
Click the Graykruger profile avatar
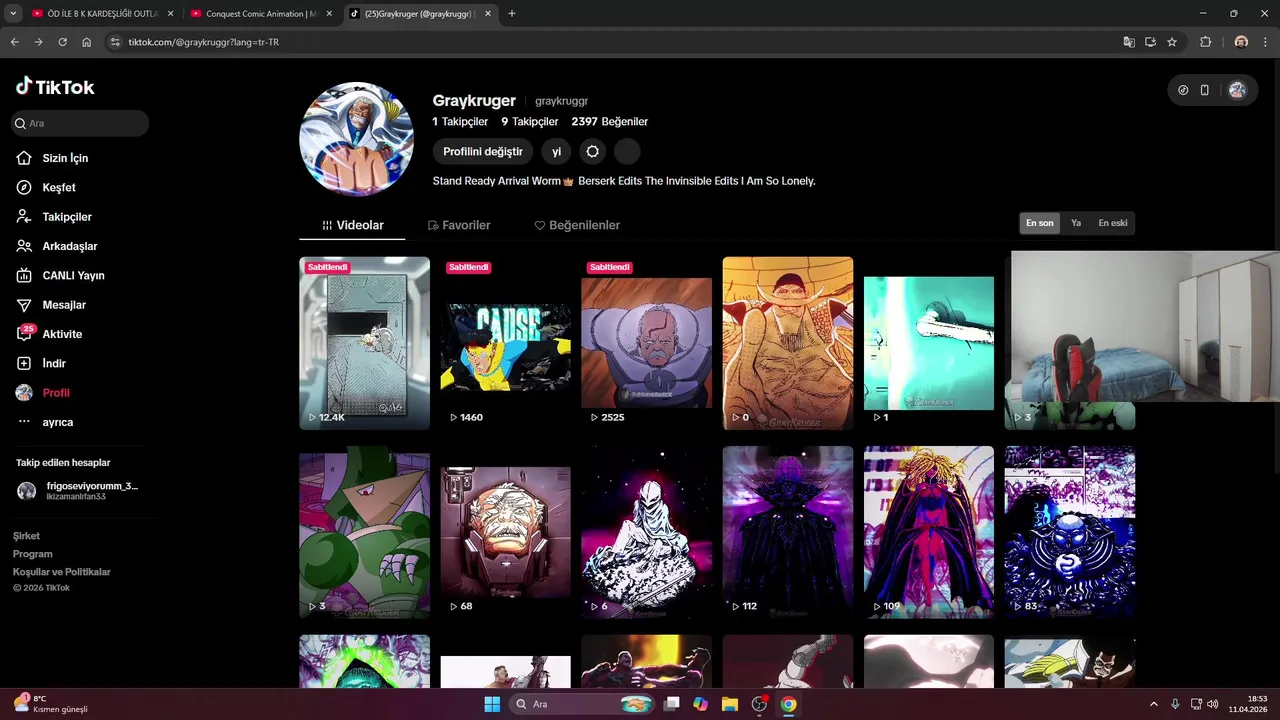(x=356, y=139)
